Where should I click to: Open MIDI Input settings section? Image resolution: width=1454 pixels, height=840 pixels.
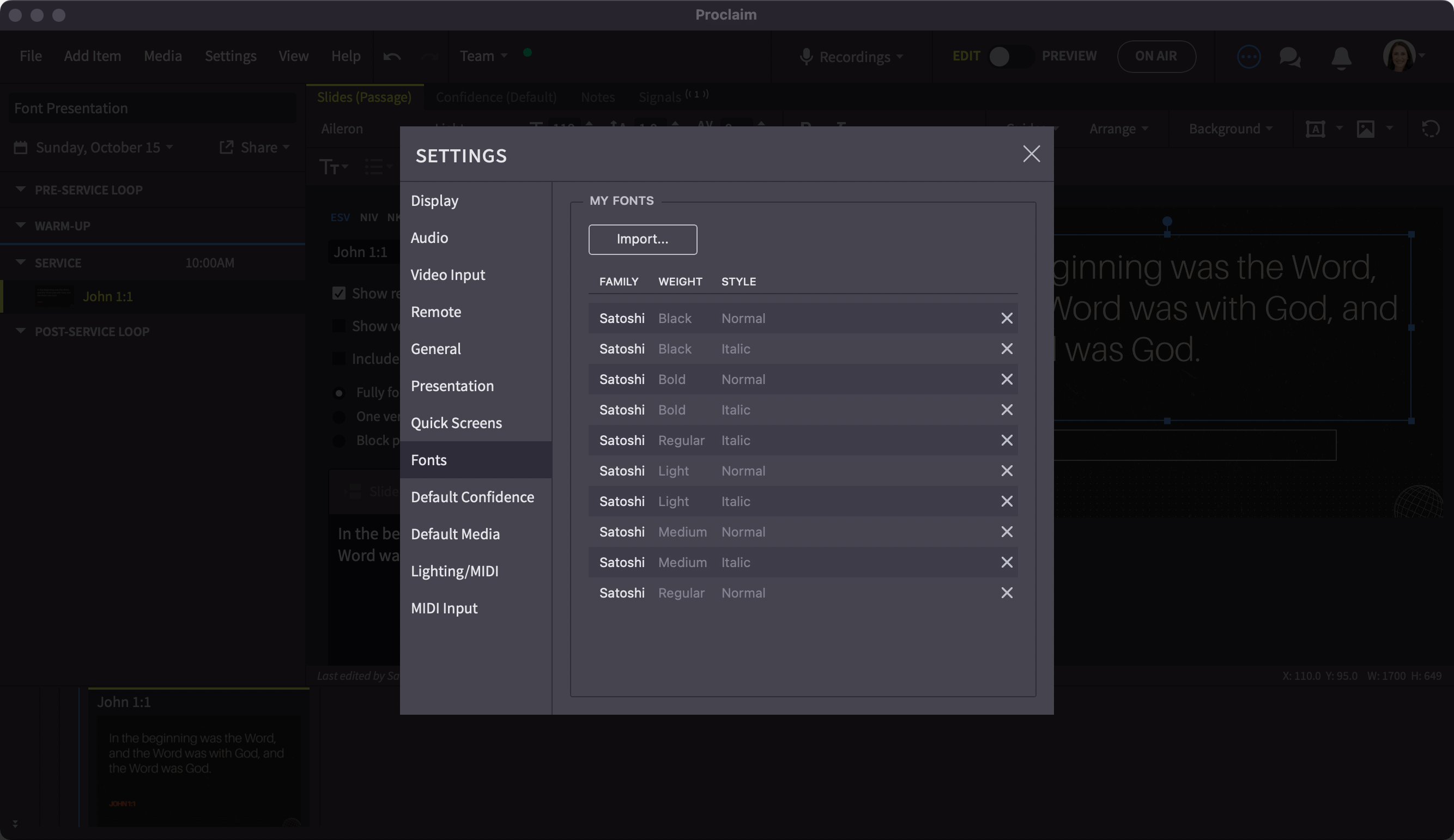coord(476,608)
